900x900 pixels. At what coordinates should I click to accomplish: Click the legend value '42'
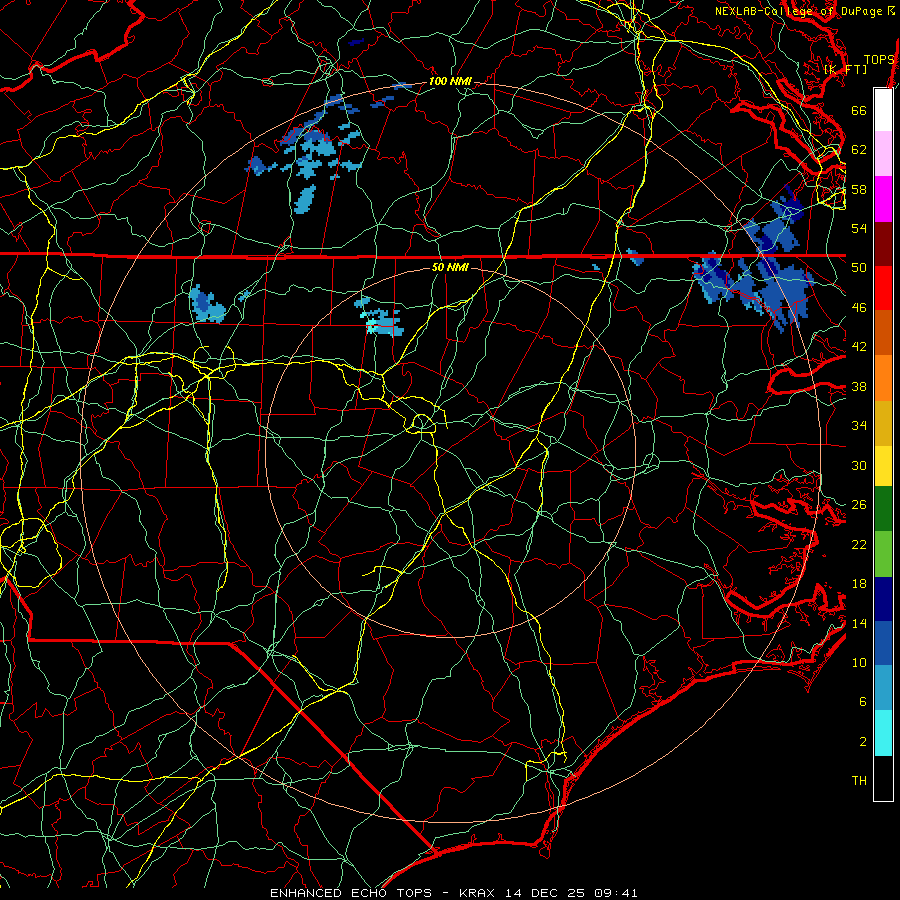(x=859, y=347)
